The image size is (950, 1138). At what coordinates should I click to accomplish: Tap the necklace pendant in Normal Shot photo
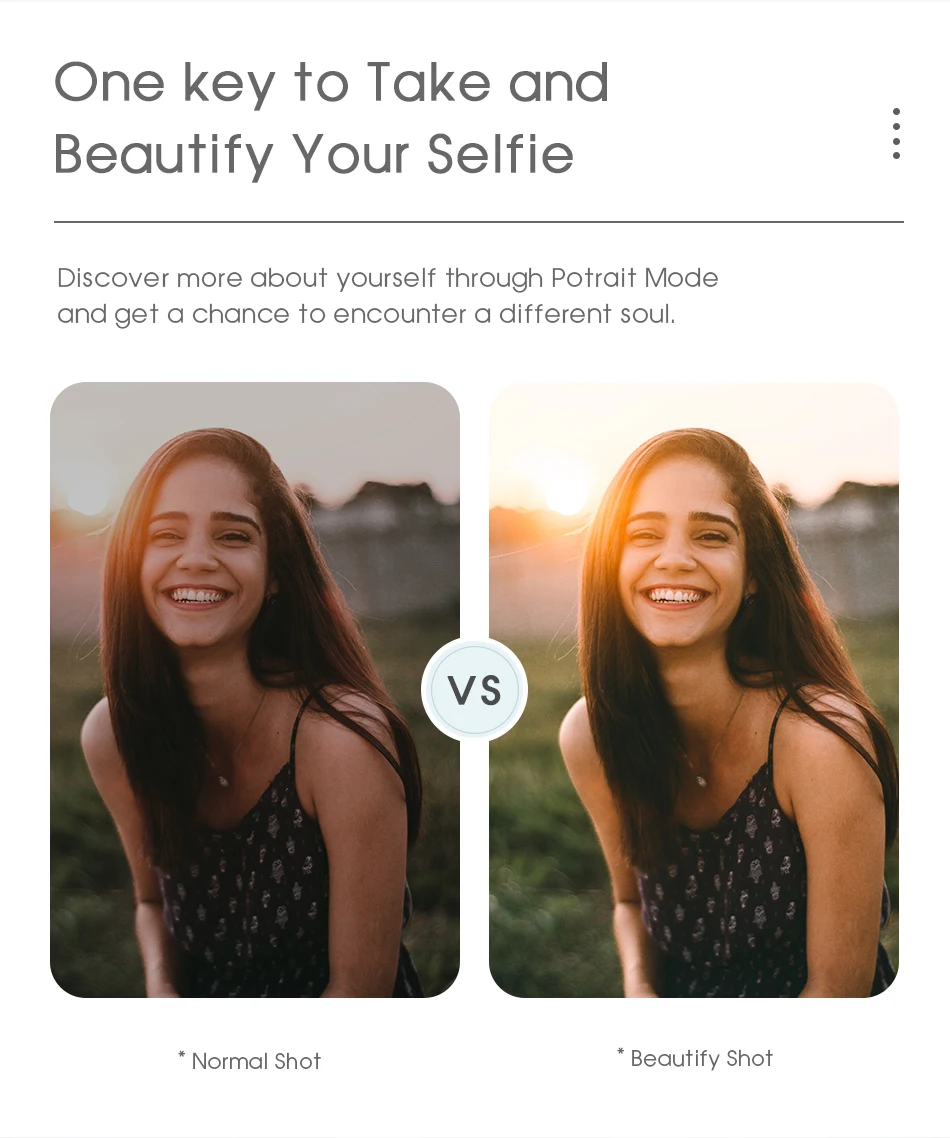coord(223,781)
